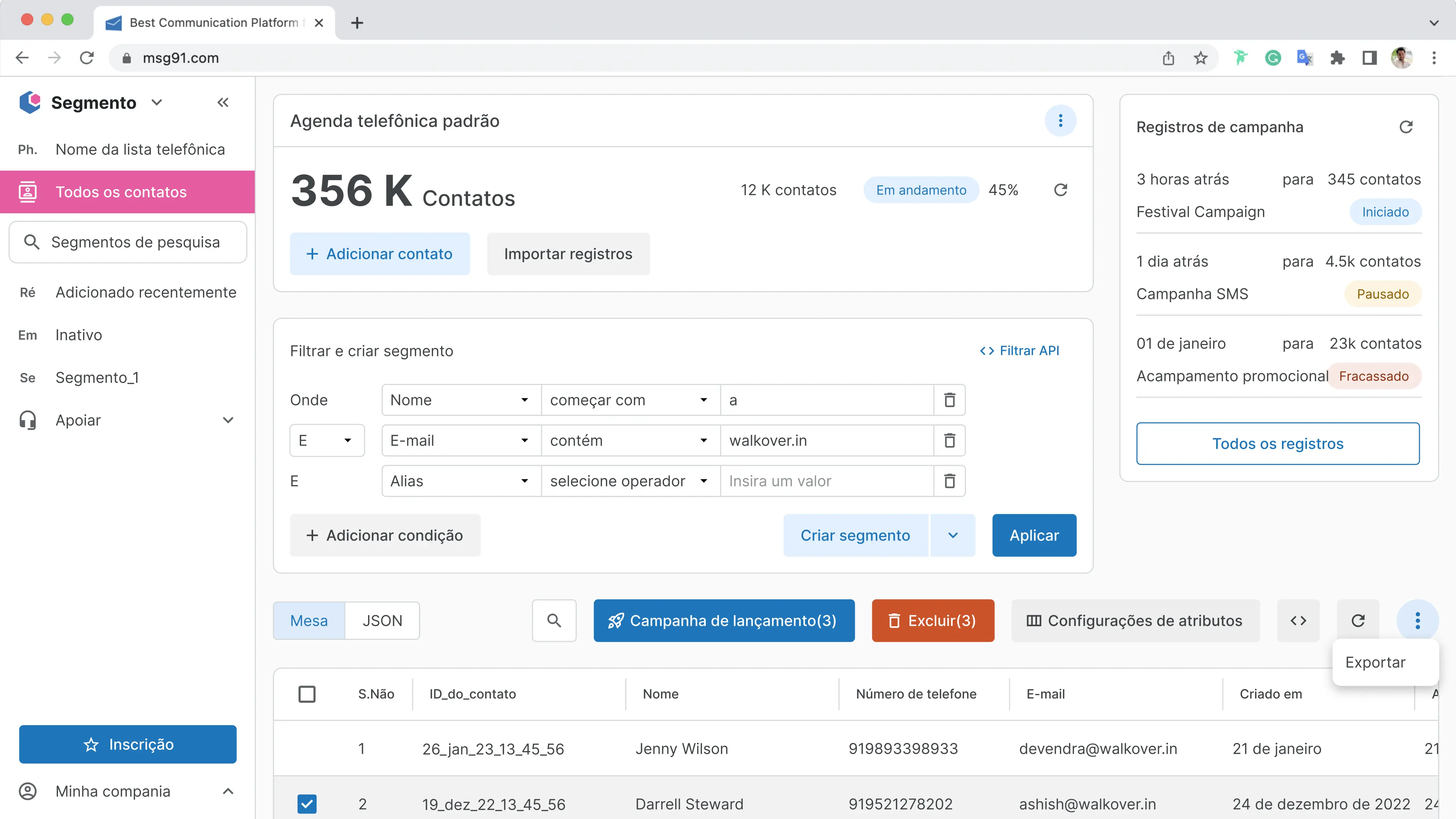
Task: Open the Inativo segment
Action: click(127, 335)
